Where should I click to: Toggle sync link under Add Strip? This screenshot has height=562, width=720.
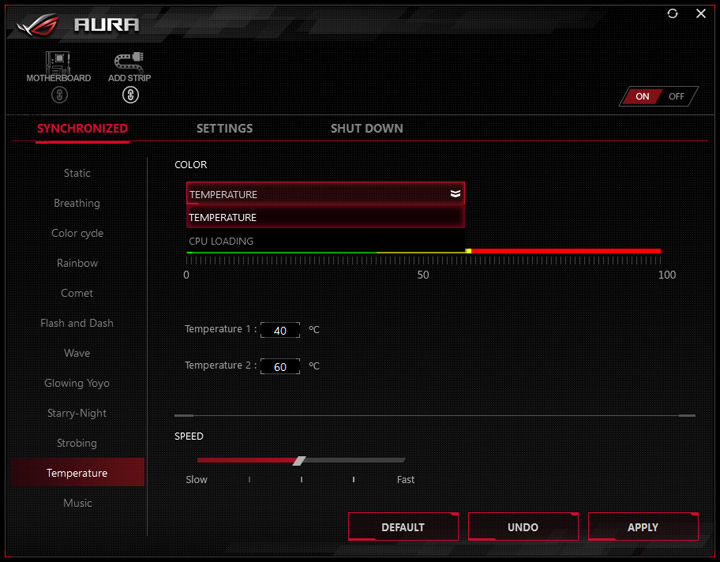coord(130,95)
